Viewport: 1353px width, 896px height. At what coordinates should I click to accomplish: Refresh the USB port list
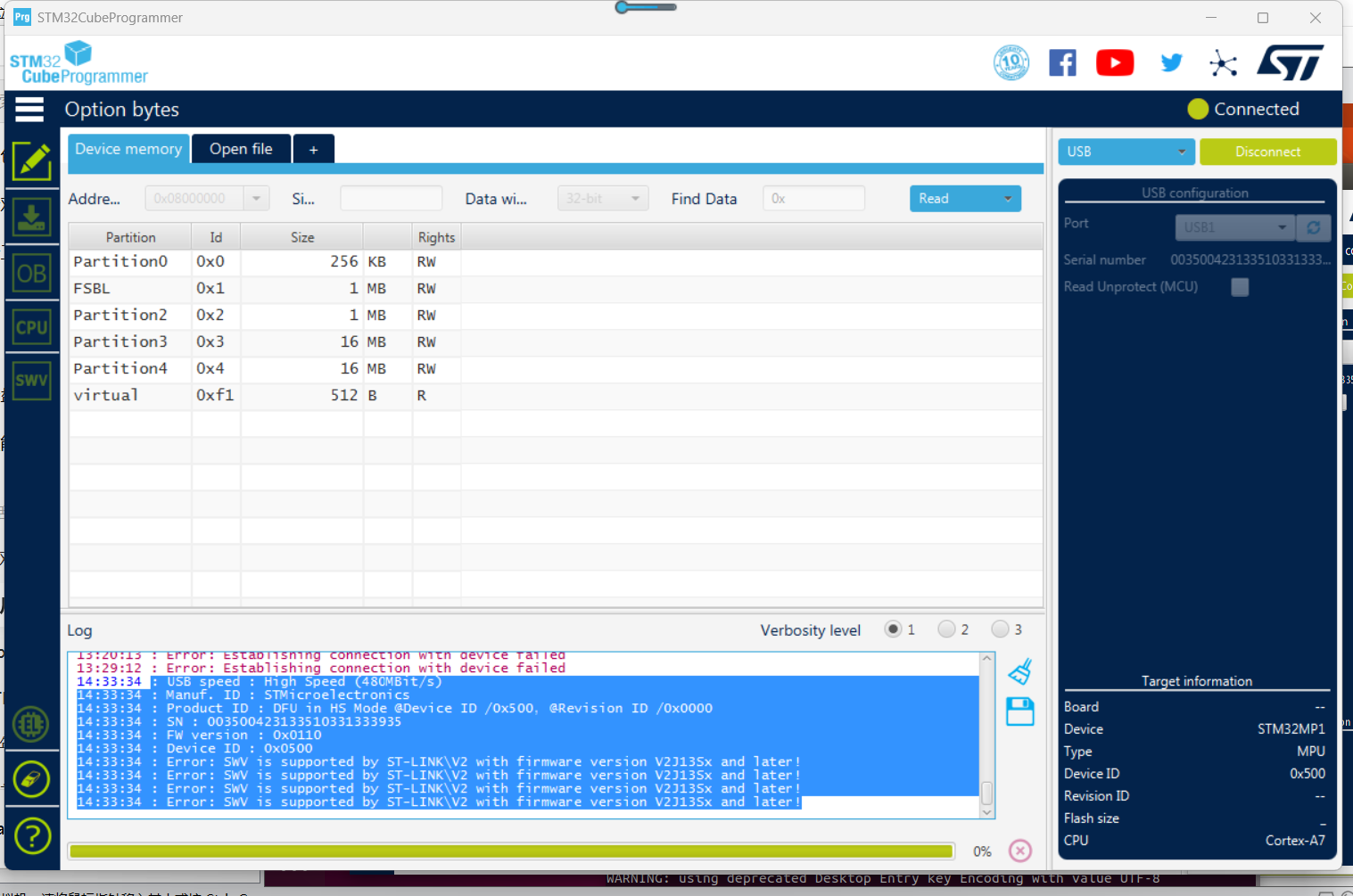pos(1314,227)
